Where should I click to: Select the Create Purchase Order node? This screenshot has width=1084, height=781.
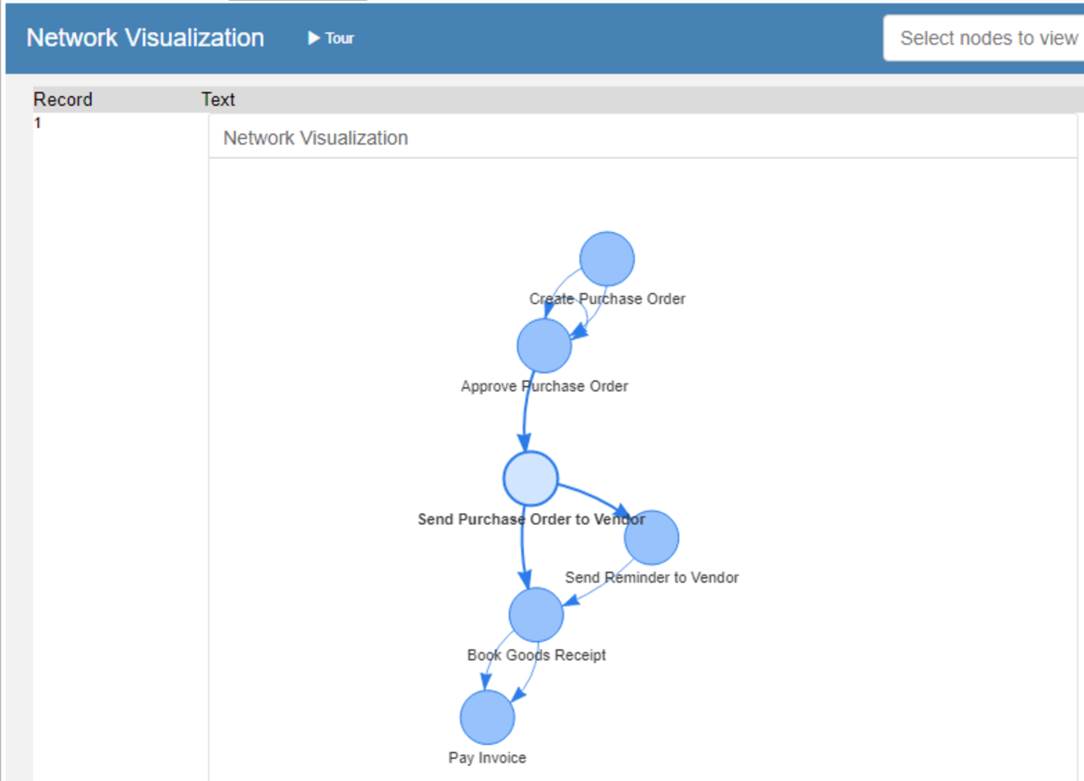click(x=608, y=258)
